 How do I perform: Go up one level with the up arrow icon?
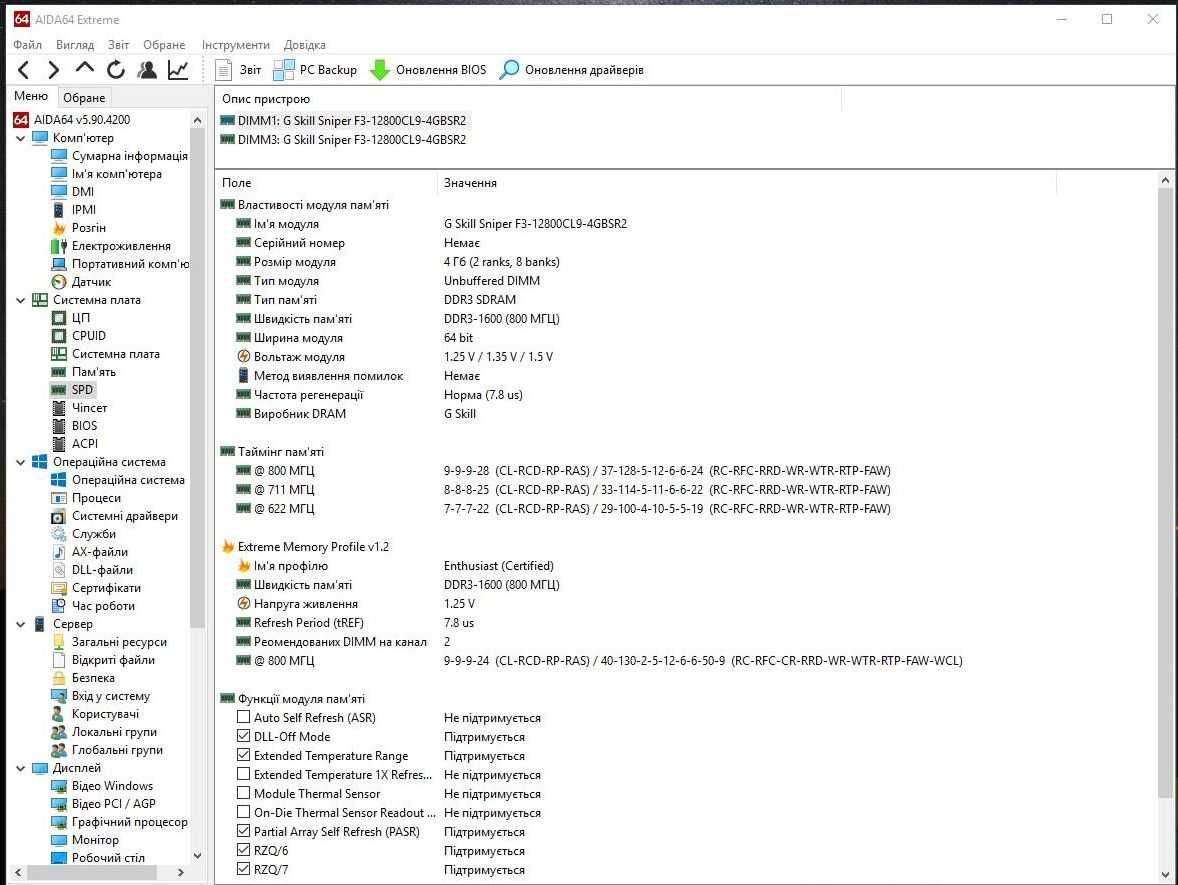point(85,68)
